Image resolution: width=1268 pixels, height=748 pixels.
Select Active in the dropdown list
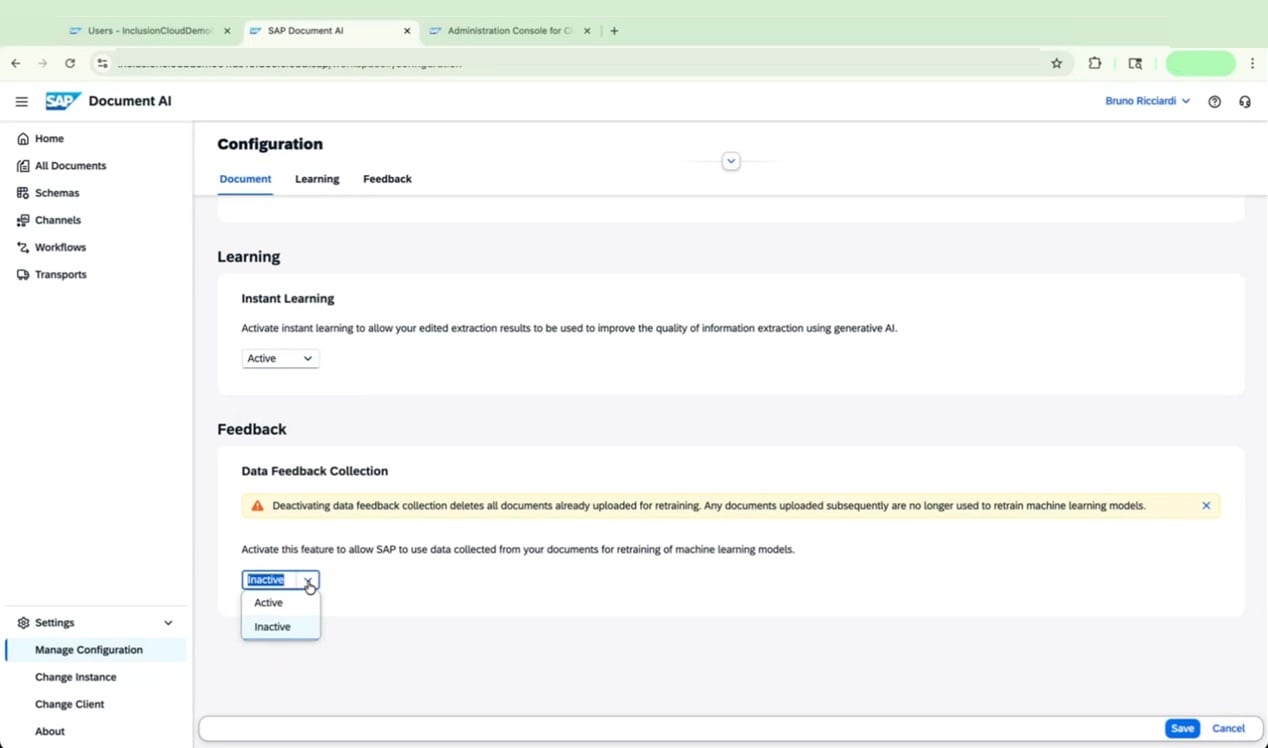(281, 603)
